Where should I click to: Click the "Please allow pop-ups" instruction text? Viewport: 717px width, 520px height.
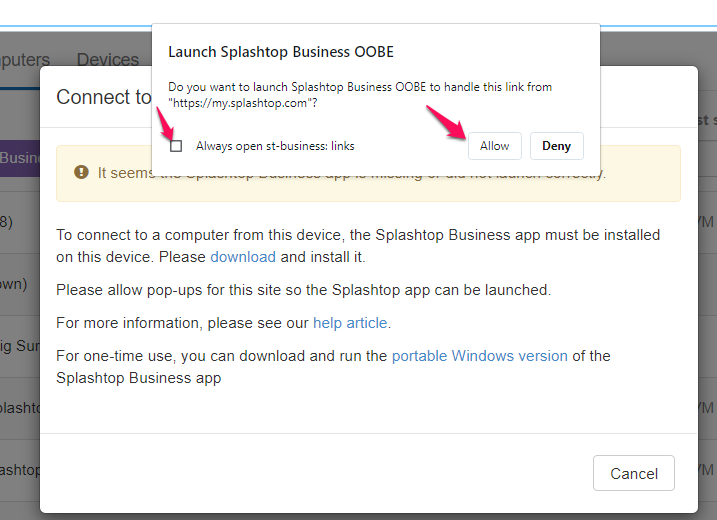coord(304,290)
